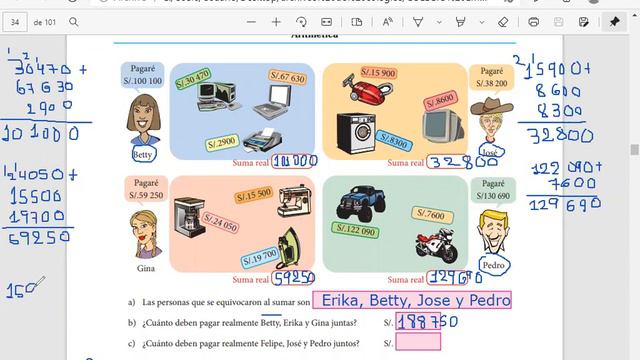Click the Save As icon

[584, 22]
